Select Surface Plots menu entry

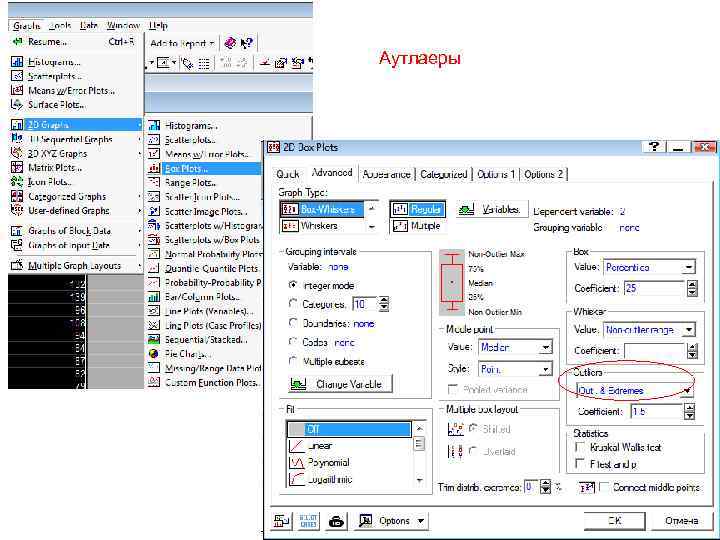coord(56,105)
